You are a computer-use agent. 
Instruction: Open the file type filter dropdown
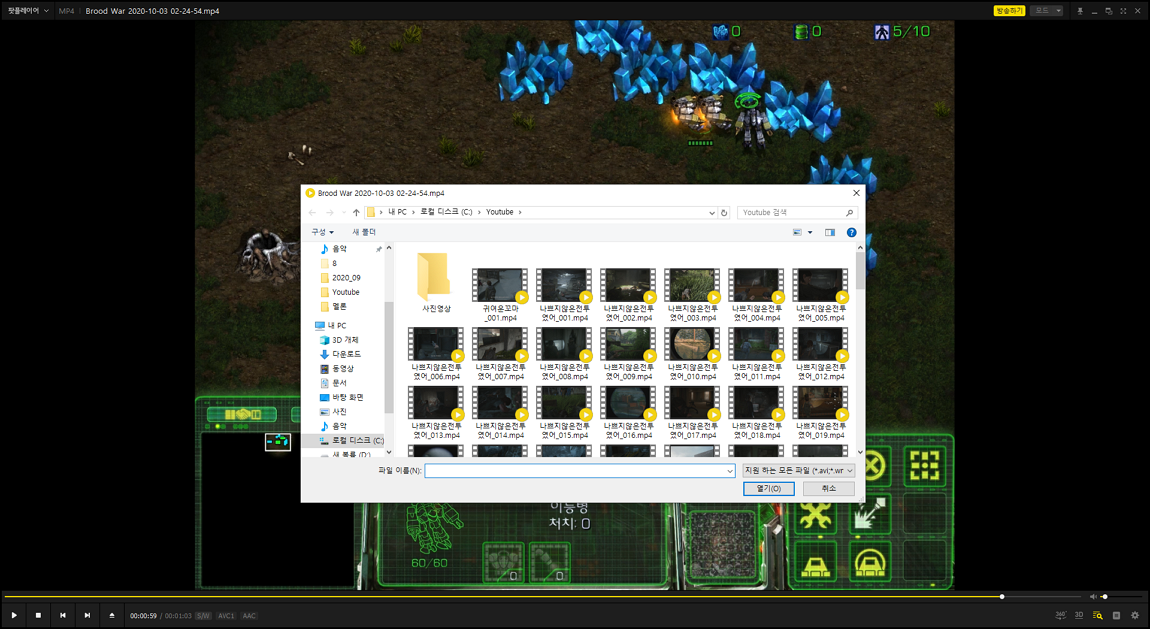pyautogui.click(x=799, y=471)
